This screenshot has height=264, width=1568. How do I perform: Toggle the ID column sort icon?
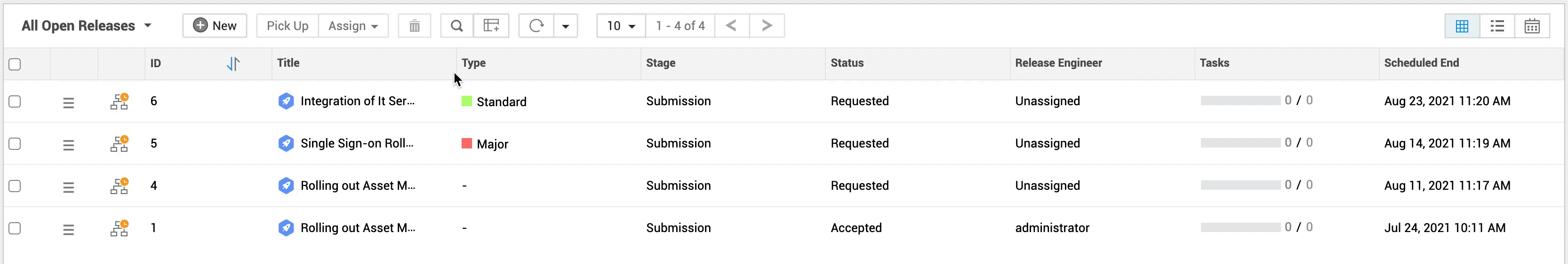(x=233, y=63)
